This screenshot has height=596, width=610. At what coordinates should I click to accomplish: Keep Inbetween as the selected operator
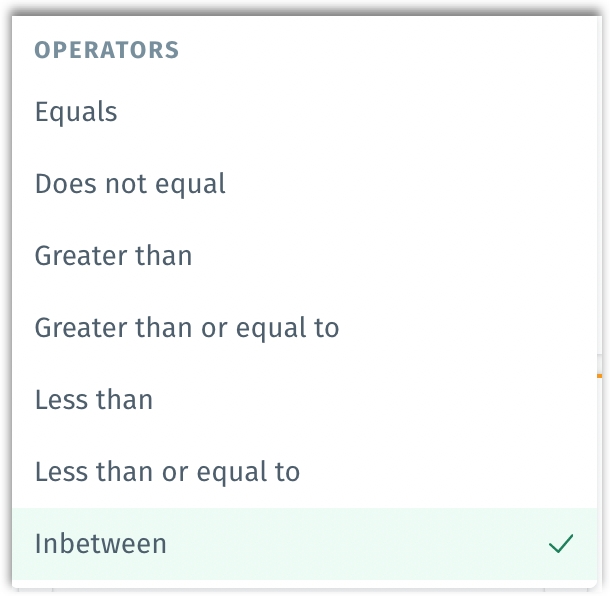point(101,544)
